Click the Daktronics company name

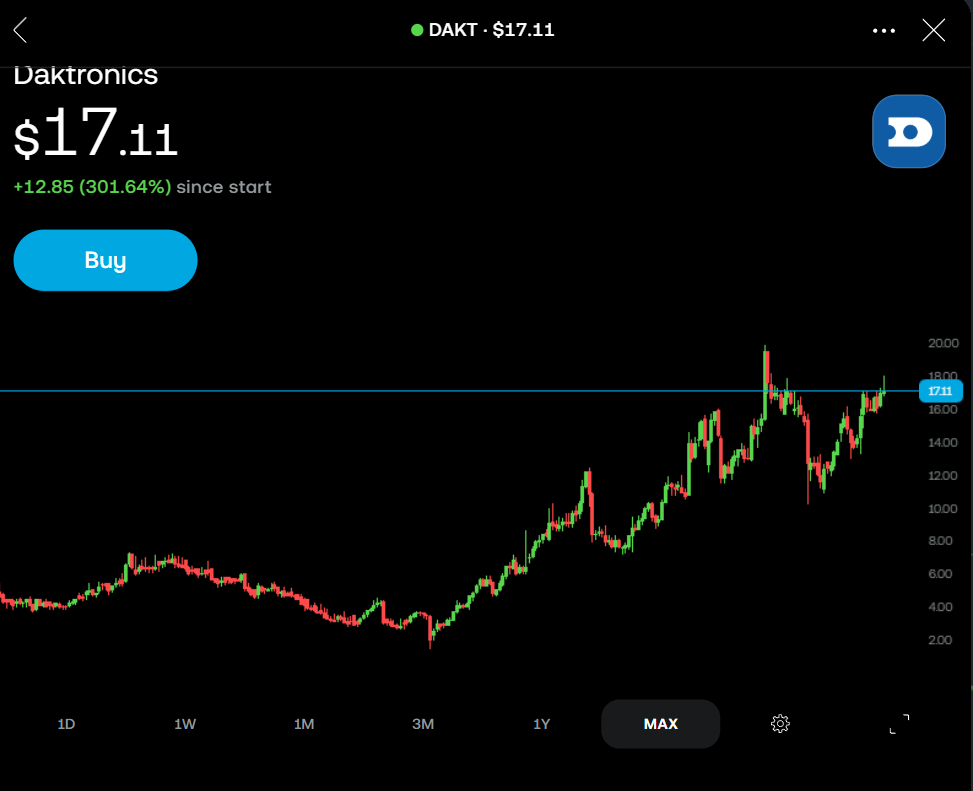pos(86,76)
